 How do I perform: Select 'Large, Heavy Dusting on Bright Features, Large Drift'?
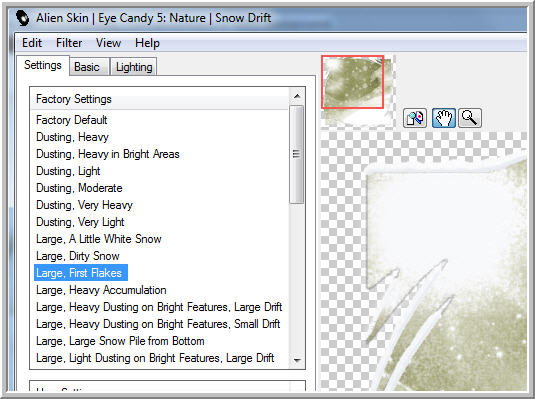click(159, 307)
